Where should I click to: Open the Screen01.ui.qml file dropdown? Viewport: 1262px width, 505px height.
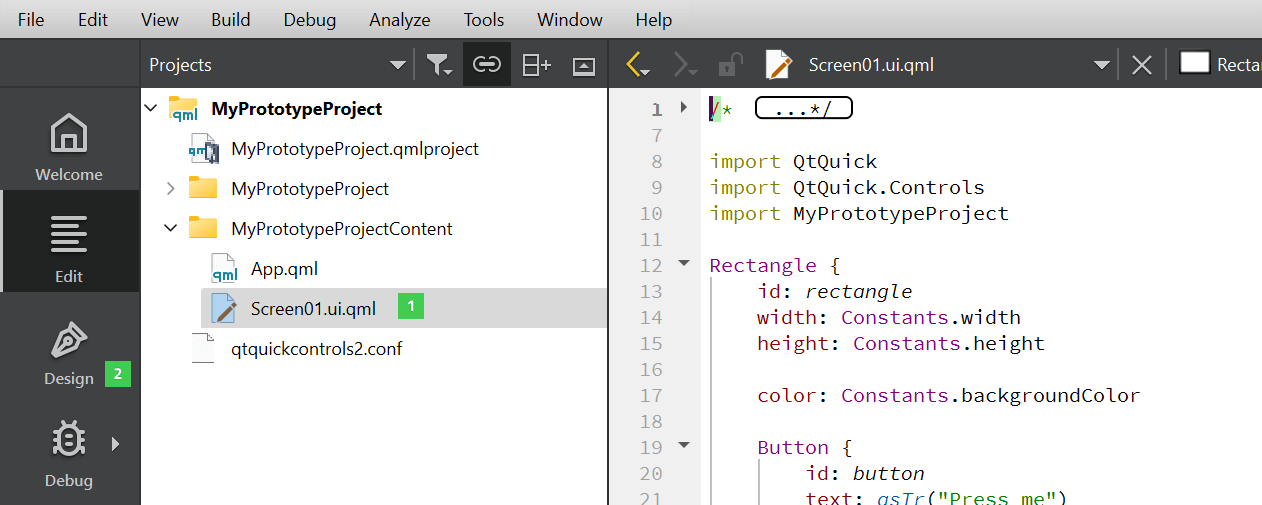coord(1101,65)
